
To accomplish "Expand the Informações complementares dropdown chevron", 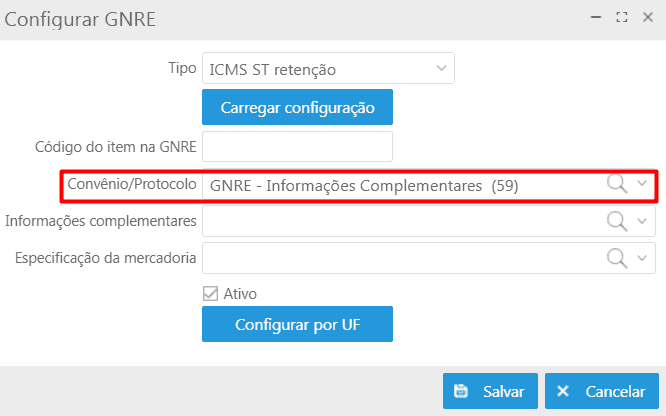I will click(x=642, y=221).
